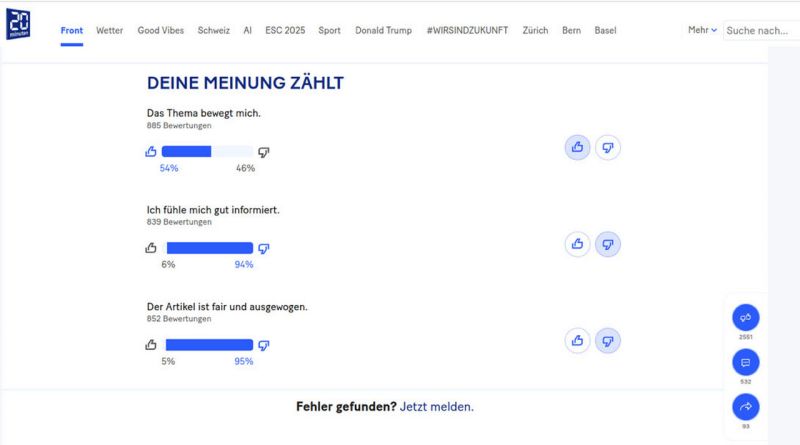Go to the Sport tab
The width and height of the screenshot is (800, 445).
tap(330, 30)
